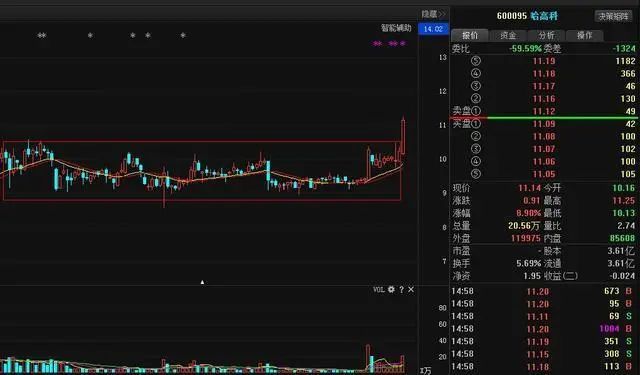Select sell-1 price 11.12
The image size is (640, 375).
(x=544, y=111)
